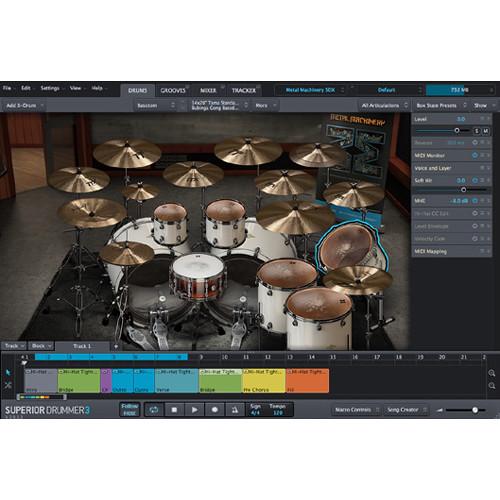The height and width of the screenshot is (500, 500).
Task: Open the Level row menu icon
Action: [x=482, y=119]
